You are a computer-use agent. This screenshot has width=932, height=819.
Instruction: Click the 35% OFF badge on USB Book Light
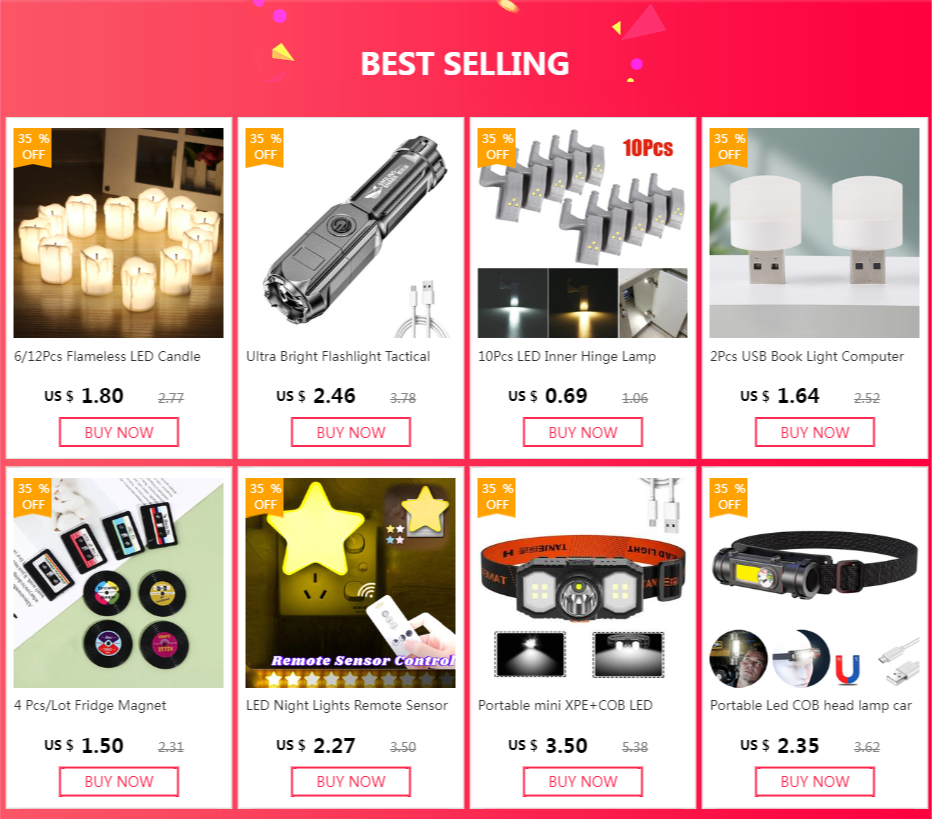729,147
